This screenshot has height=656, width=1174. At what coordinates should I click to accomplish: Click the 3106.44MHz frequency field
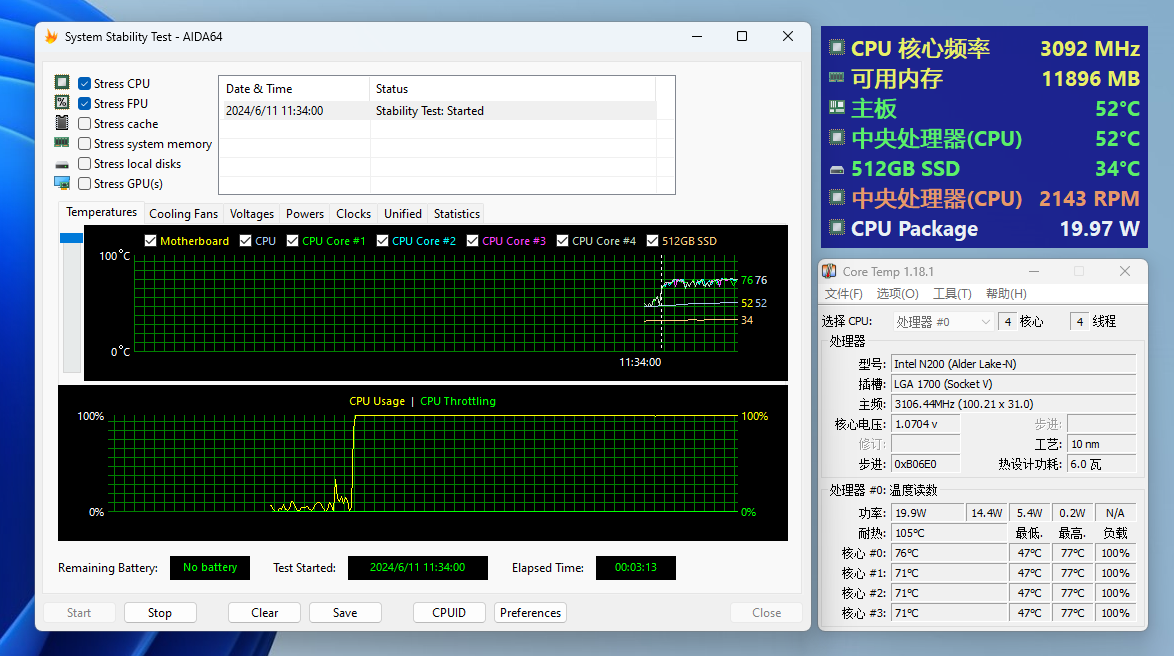tap(1013, 404)
